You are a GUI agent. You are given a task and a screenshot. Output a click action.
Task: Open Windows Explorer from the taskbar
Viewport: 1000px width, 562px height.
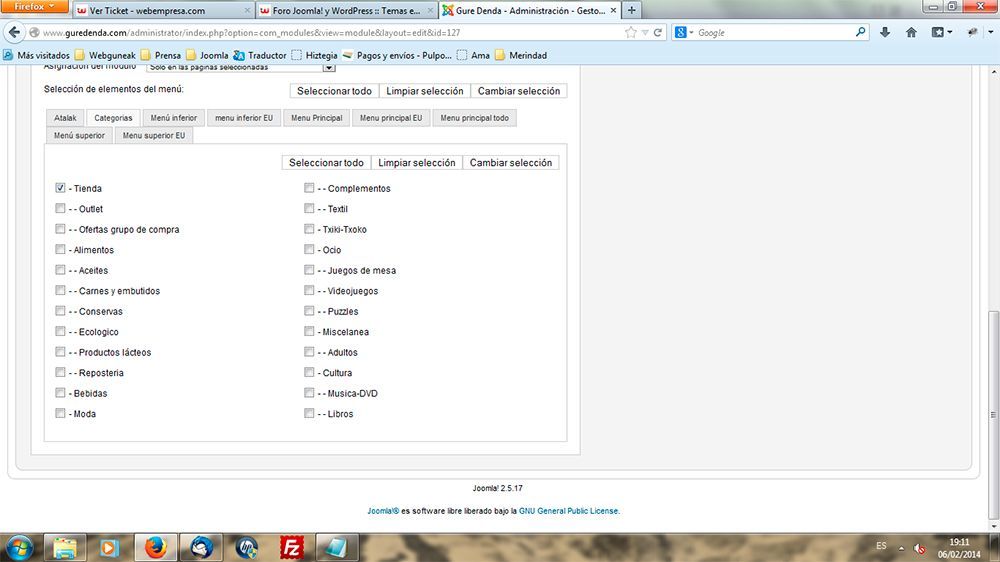click(x=64, y=548)
